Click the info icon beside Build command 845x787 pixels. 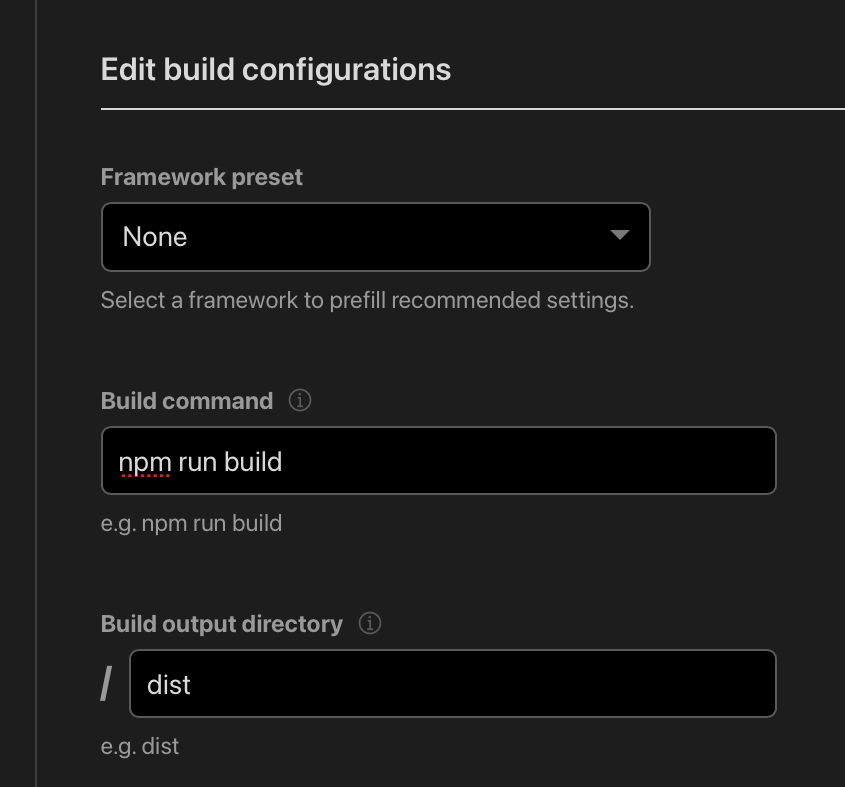click(300, 401)
